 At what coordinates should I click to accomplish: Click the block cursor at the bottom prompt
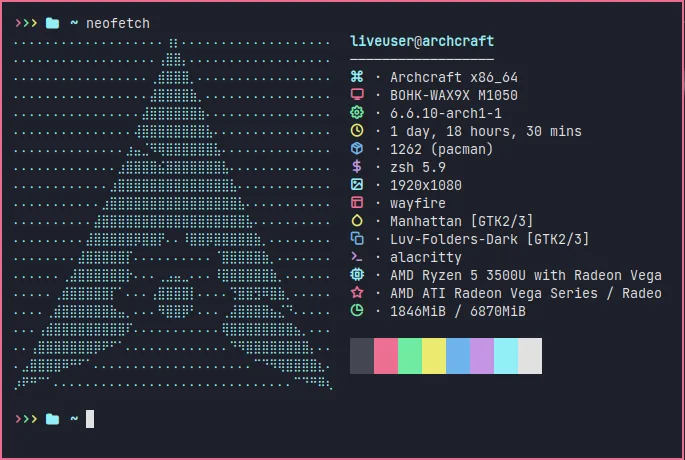[90, 419]
